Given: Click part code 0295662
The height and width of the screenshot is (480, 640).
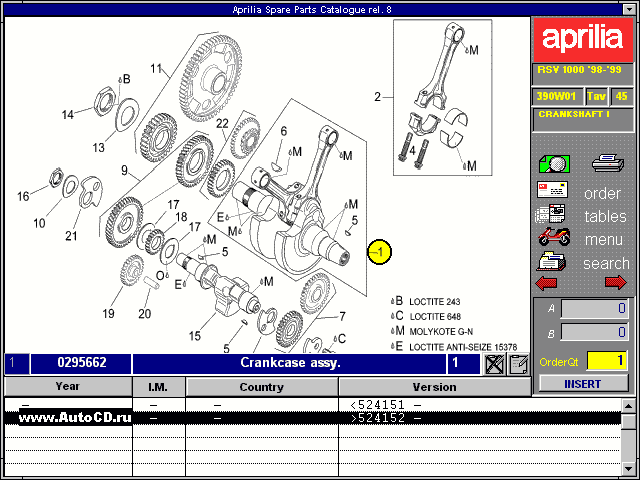Looking at the screenshot, I should coord(82,362).
